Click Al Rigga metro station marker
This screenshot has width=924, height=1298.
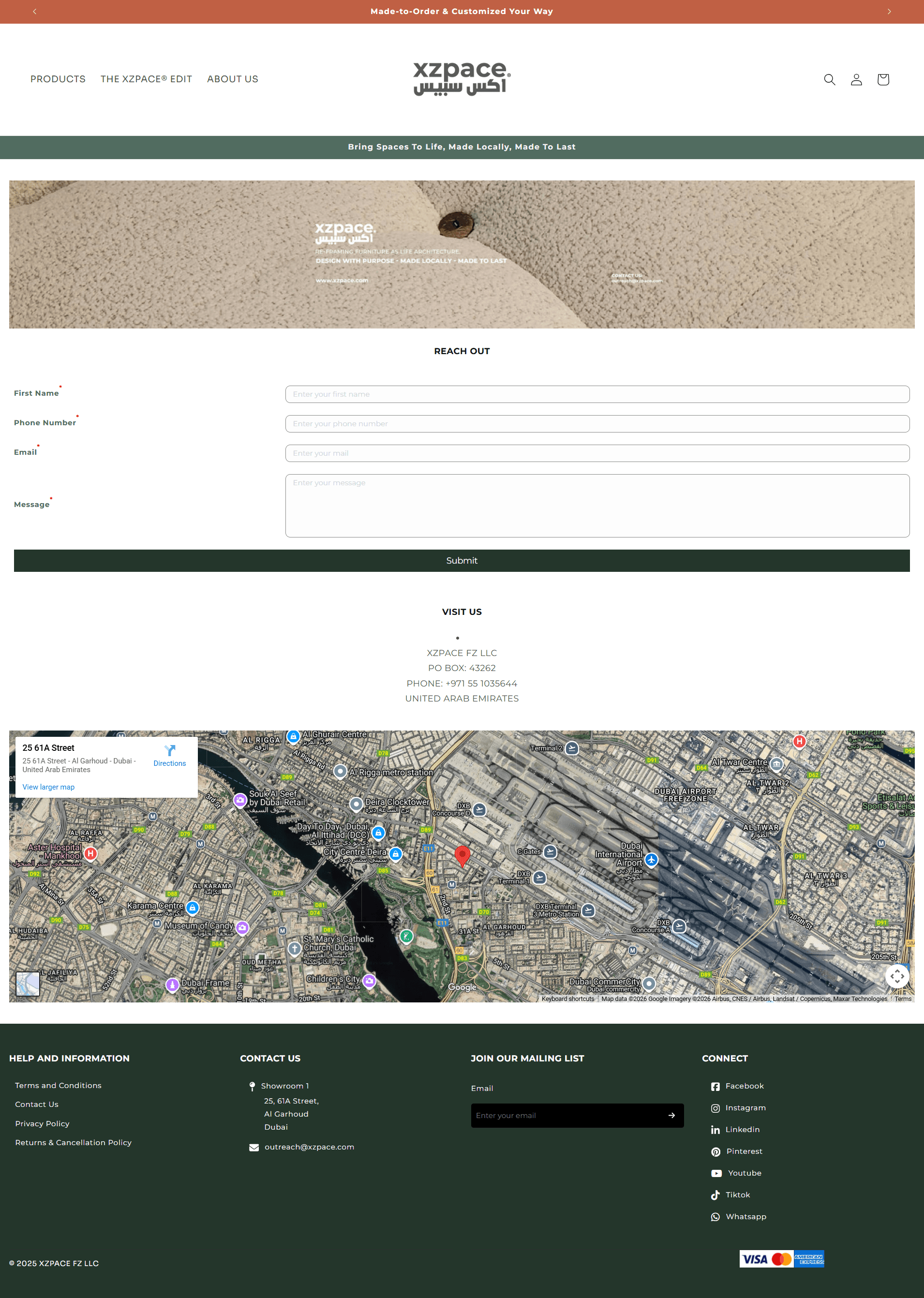tap(340, 772)
